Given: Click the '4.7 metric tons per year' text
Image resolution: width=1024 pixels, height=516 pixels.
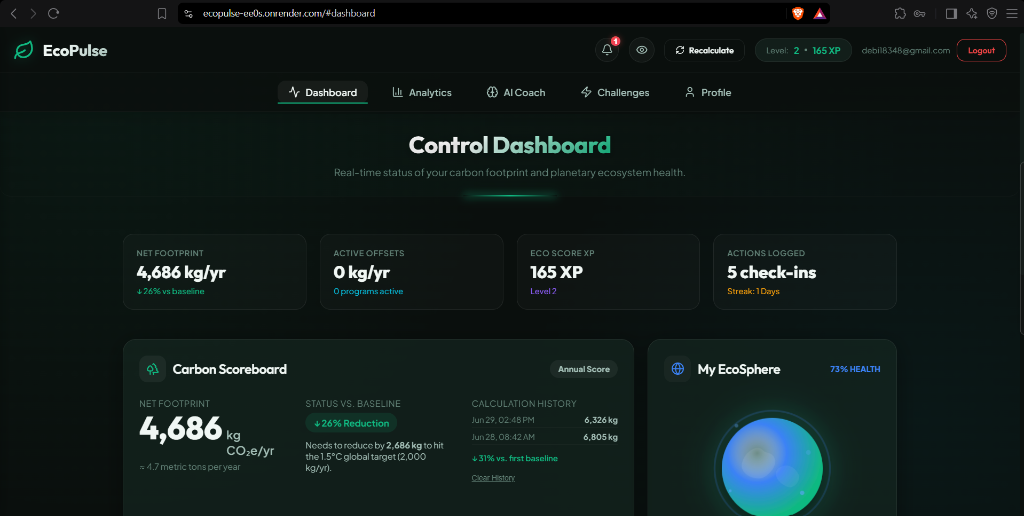Looking at the screenshot, I should click(x=190, y=467).
